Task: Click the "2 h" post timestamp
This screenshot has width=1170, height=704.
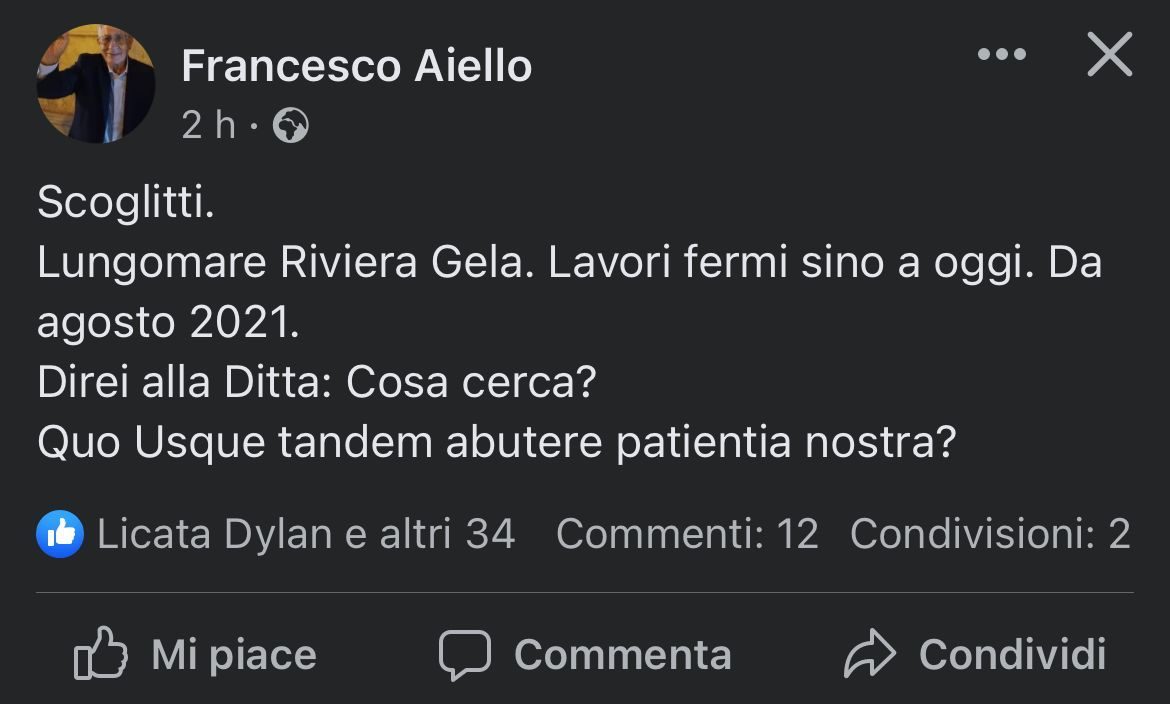Action: pyautogui.click(x=208, y=126)
